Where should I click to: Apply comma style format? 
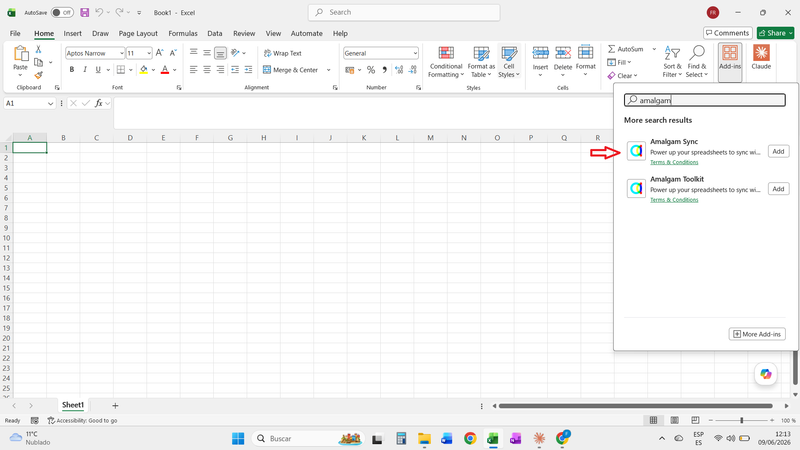point(384,70)
